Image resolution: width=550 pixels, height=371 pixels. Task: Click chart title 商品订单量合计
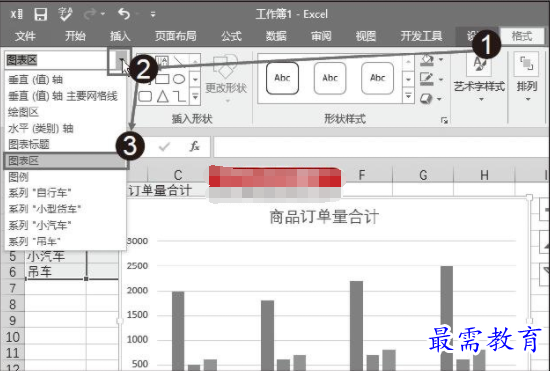[x=324, y=217]
